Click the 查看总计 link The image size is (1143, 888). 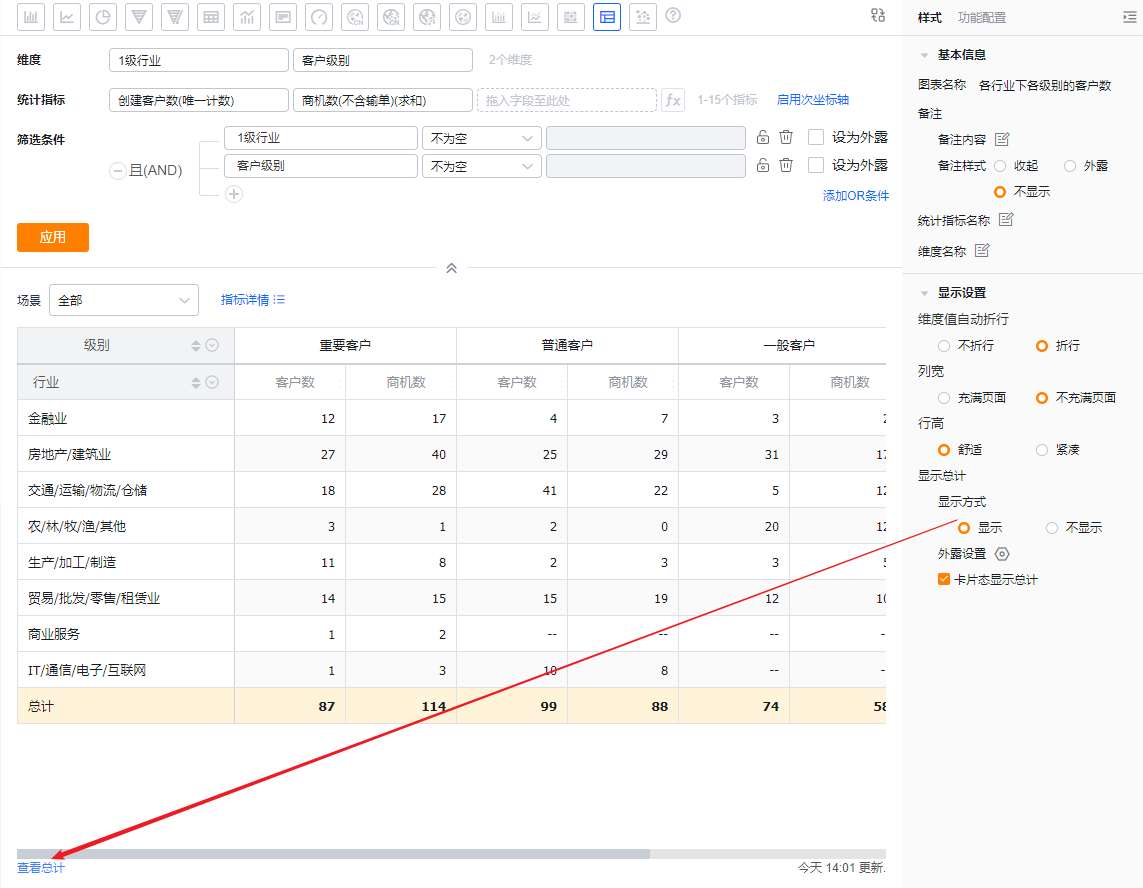pyautogui.click(x=41, y=868)
